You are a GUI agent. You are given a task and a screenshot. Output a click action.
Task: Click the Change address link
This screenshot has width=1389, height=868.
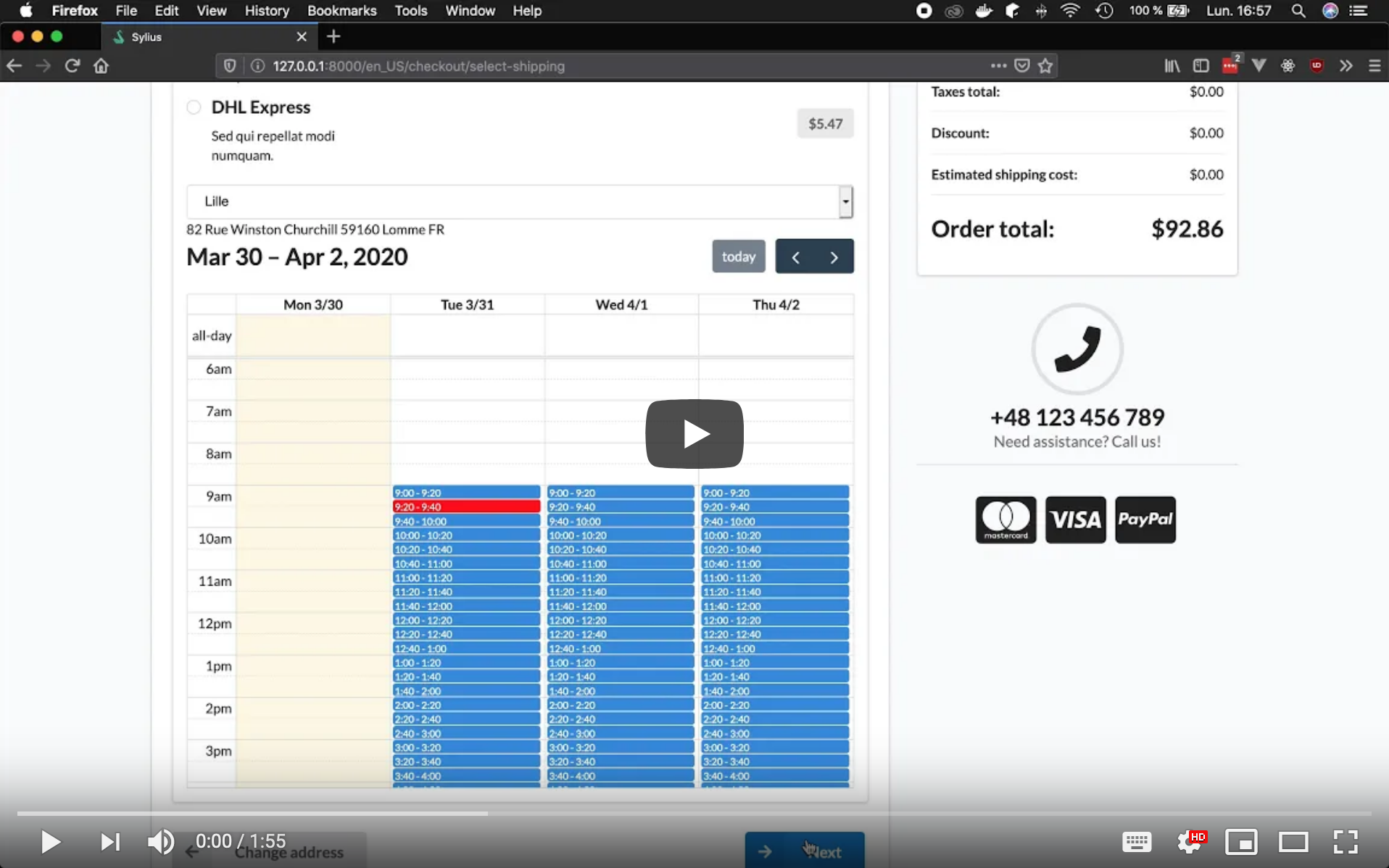click(288, 853)
